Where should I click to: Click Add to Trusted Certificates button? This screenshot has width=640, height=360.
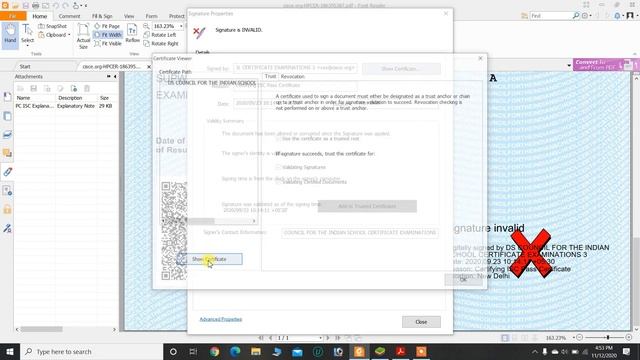coord(367,206)
